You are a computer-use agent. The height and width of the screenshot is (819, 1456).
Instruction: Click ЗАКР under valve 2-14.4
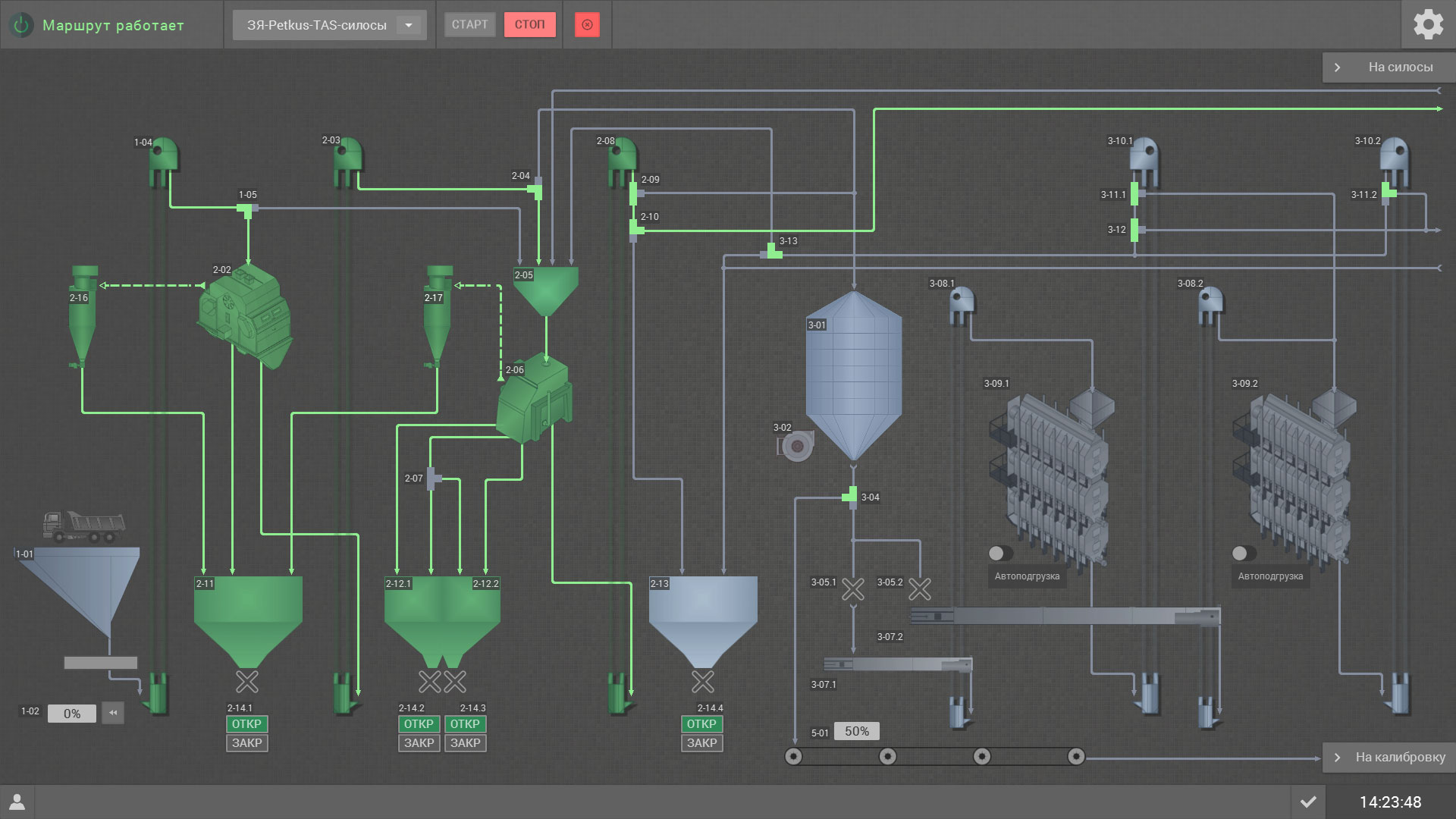tap(701, 743)
